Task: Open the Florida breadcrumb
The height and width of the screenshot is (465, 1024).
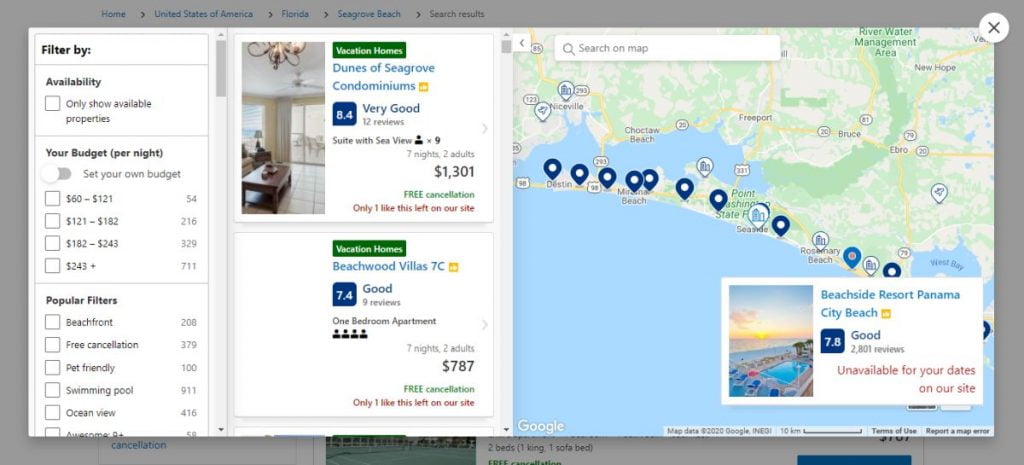Action: (295, 14)
